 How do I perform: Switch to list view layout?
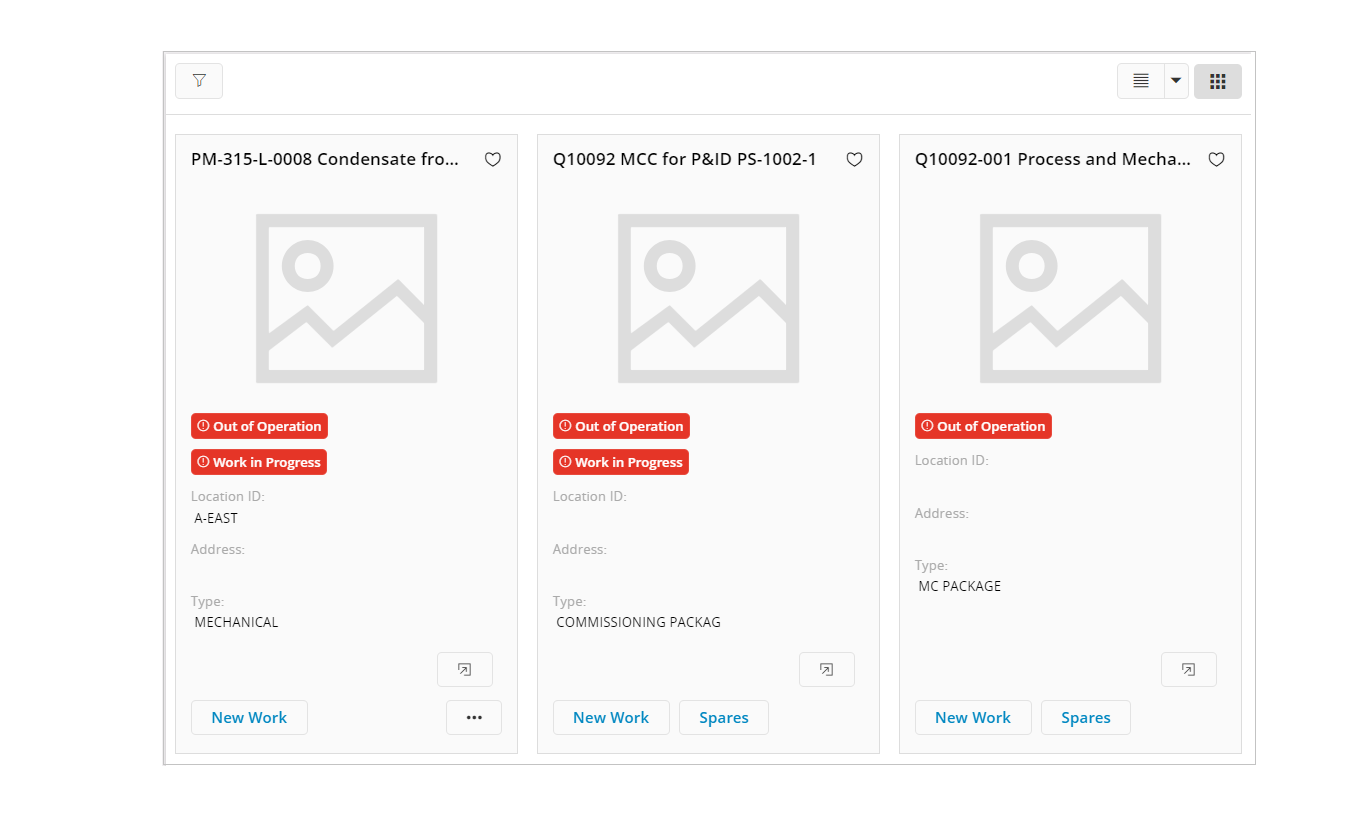click(x=1141, y=81)
